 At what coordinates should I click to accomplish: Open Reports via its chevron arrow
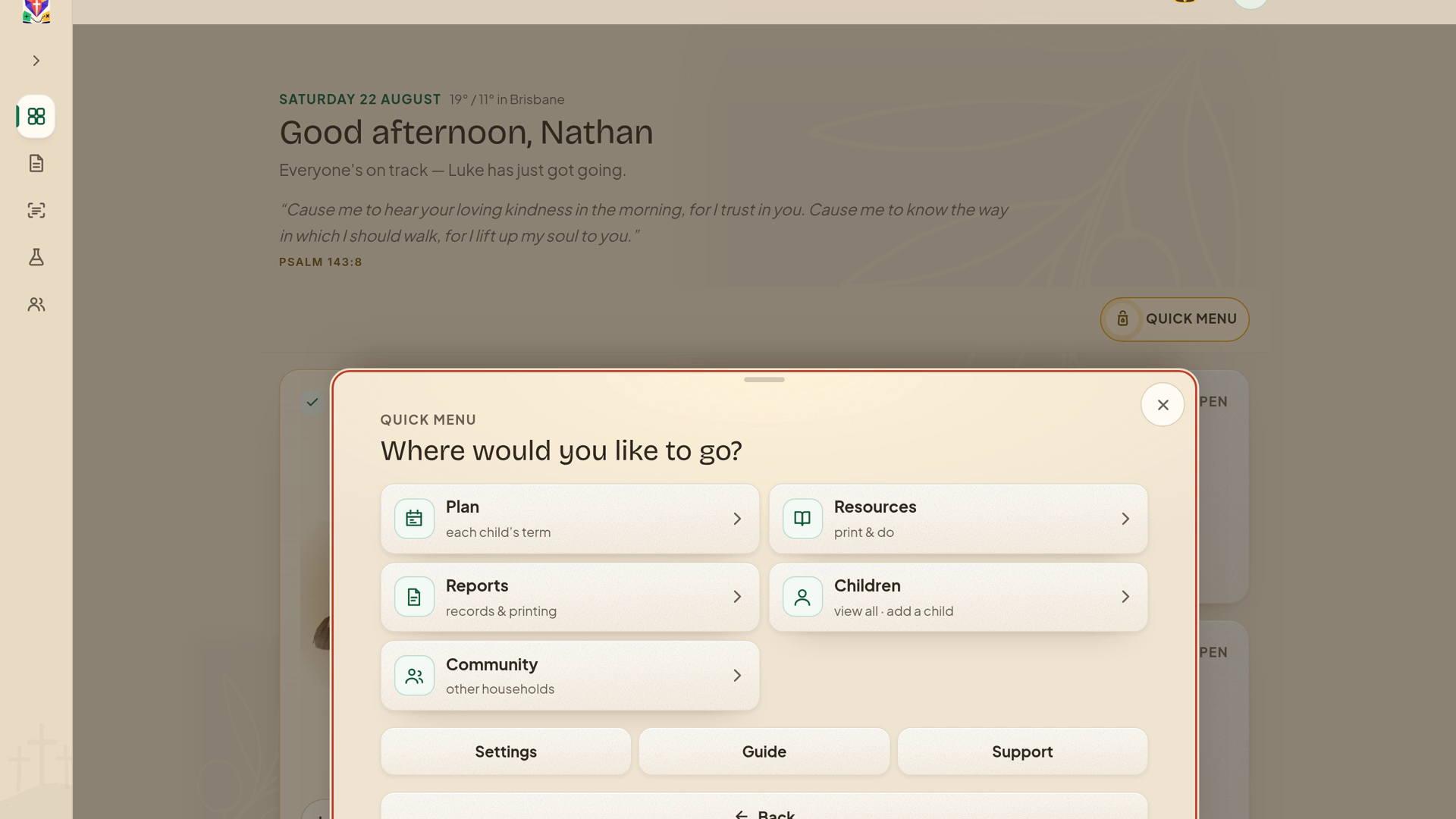click(x=737, y=597)
